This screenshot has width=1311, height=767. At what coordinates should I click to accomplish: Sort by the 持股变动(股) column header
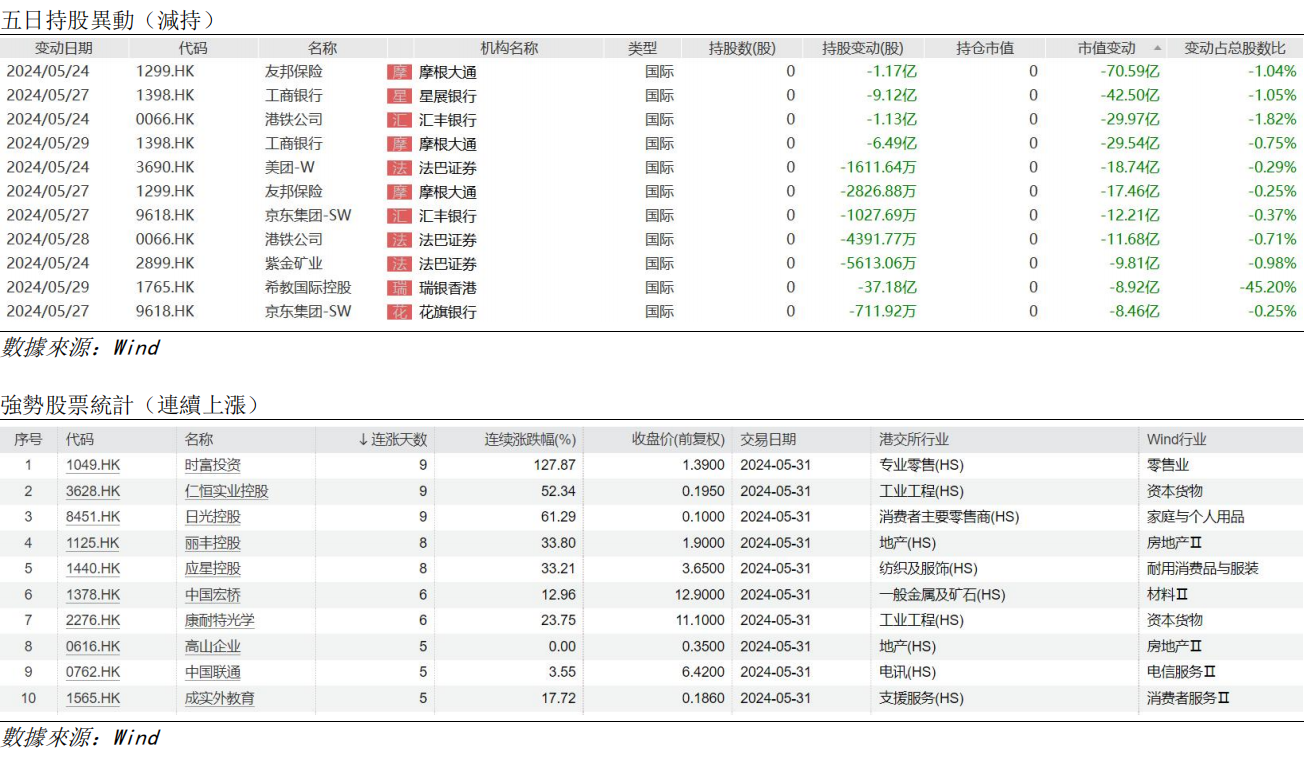pos(862,48)
